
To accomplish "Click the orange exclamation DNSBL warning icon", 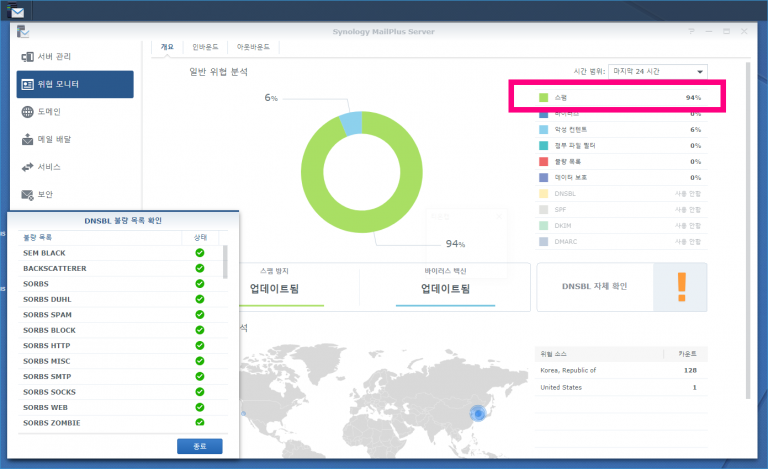I will (x=682, y=286).
